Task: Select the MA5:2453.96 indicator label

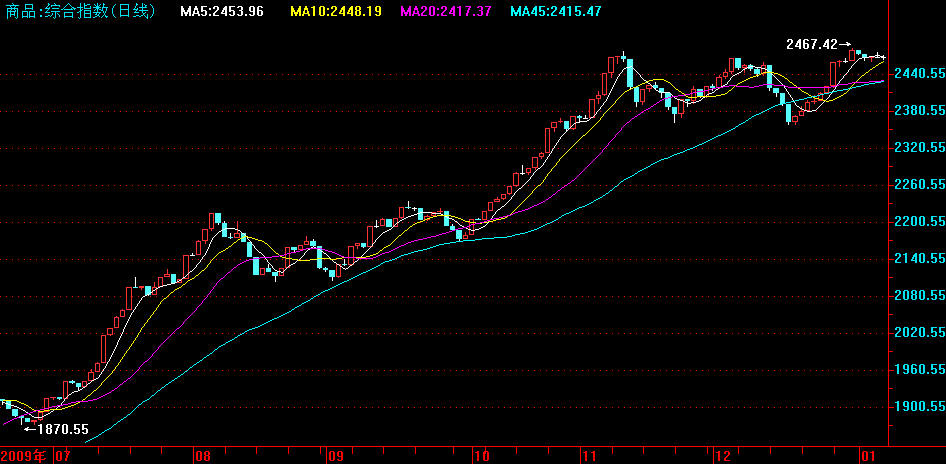Action: pos(222,11)
